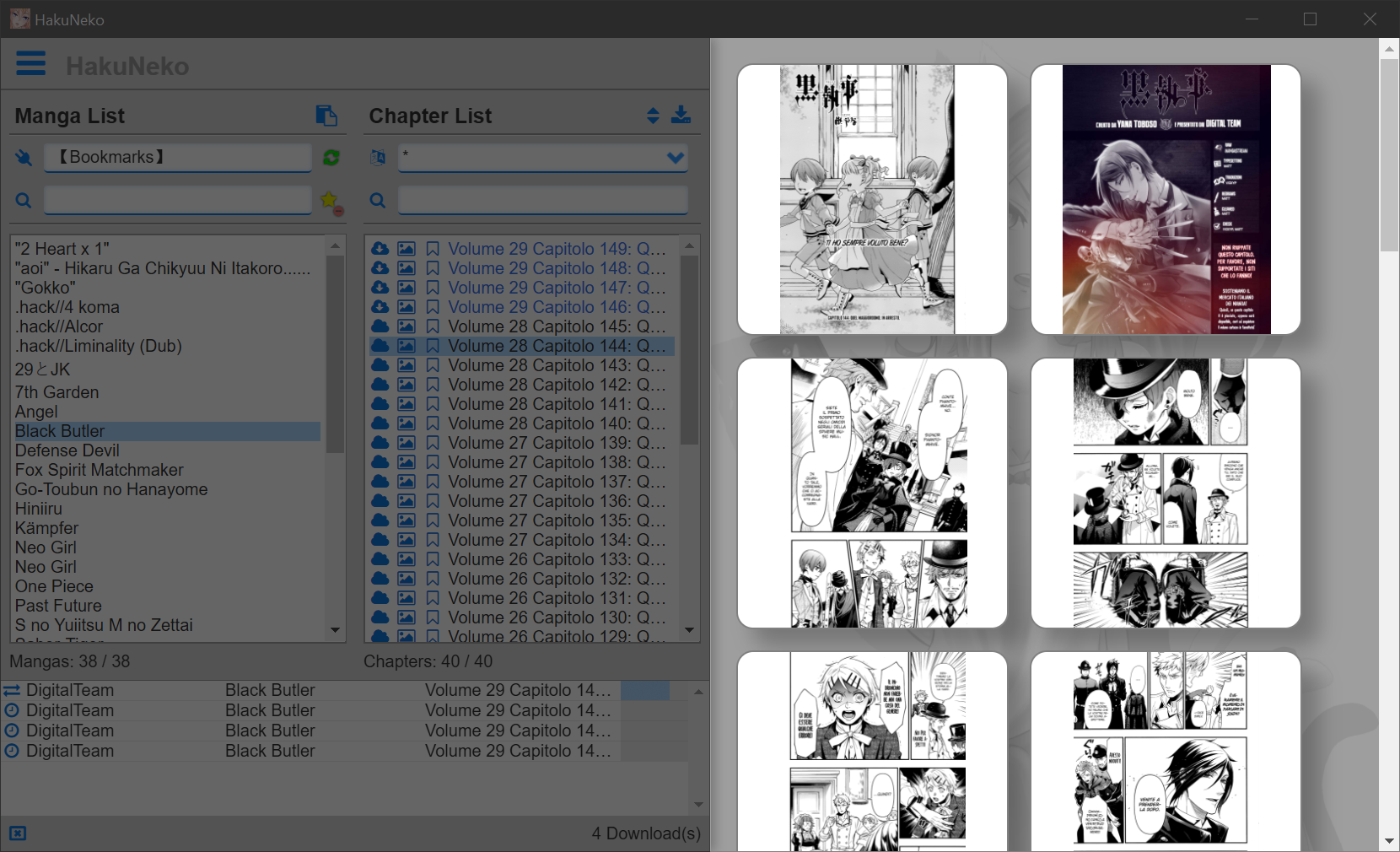Image resolution: width=1400 pixels, height=852 pixels.
Task: Open Volume 29 Capitolo 147 chapter title
Action: tap(557, 288)
